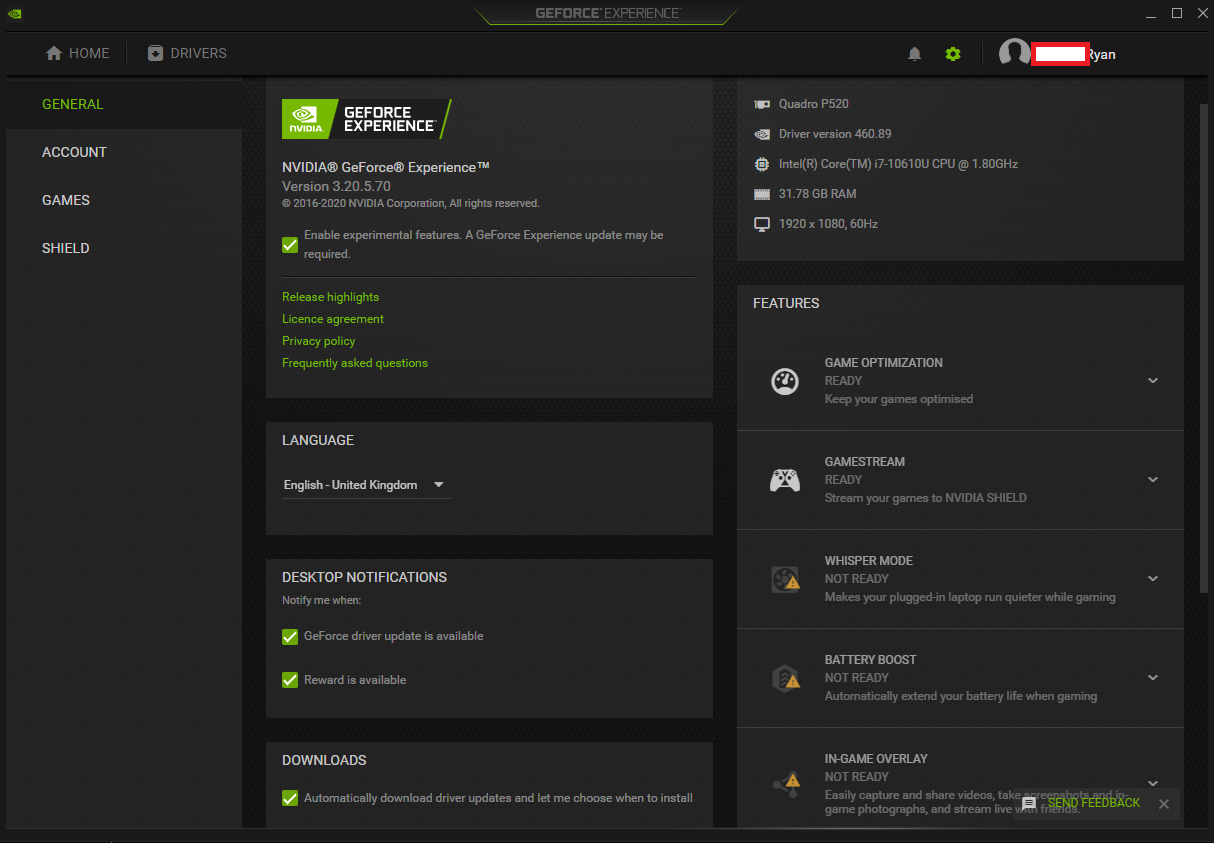1214x843 pixels.
Task: Switch to the Drivers tab
Action: [187, 54]
